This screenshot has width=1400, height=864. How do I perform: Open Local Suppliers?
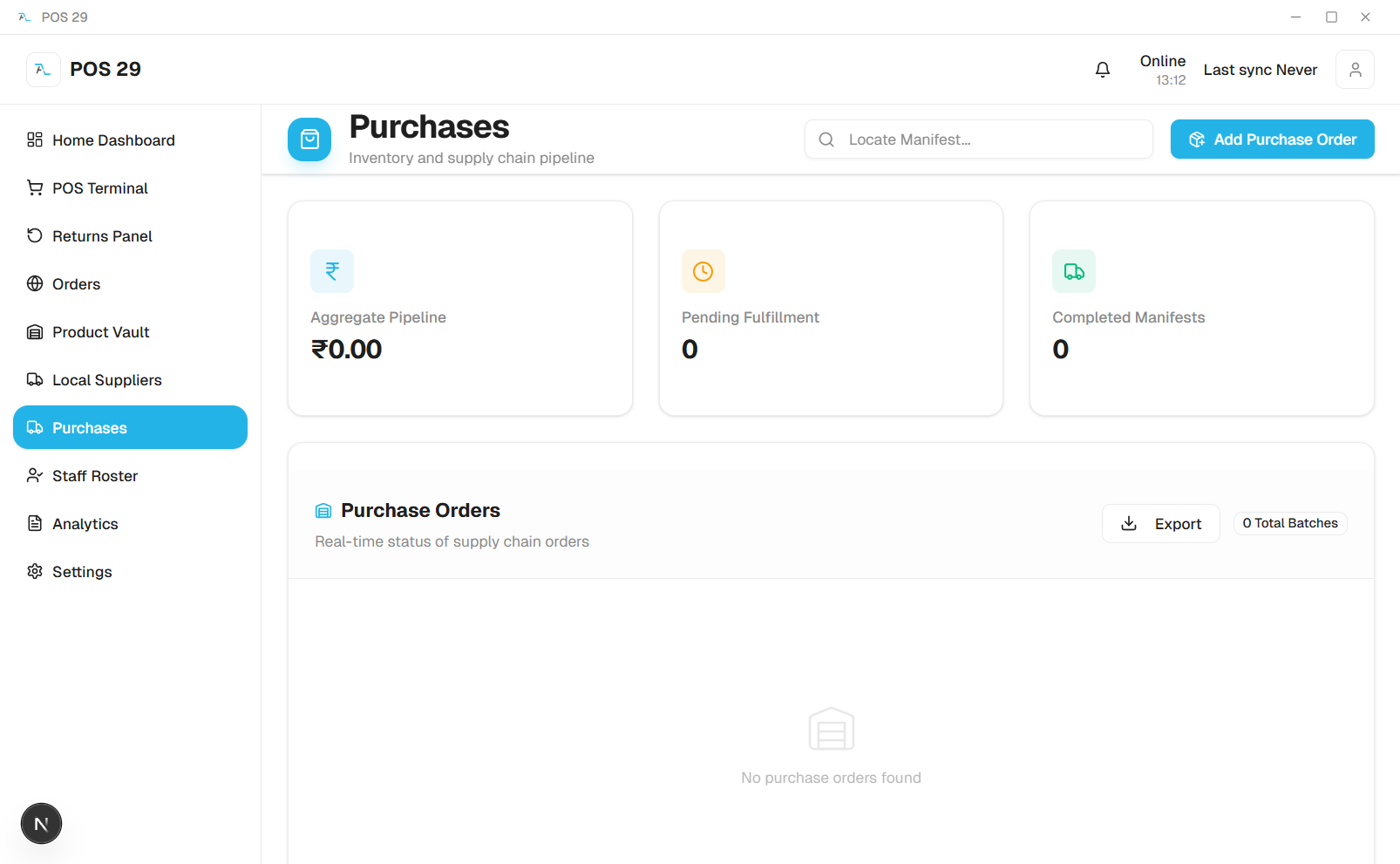click(x=130, y=379)
